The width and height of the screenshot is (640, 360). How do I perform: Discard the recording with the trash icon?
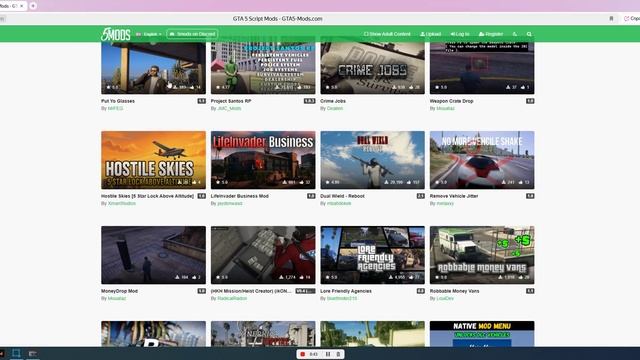click(x=338, y=354)
